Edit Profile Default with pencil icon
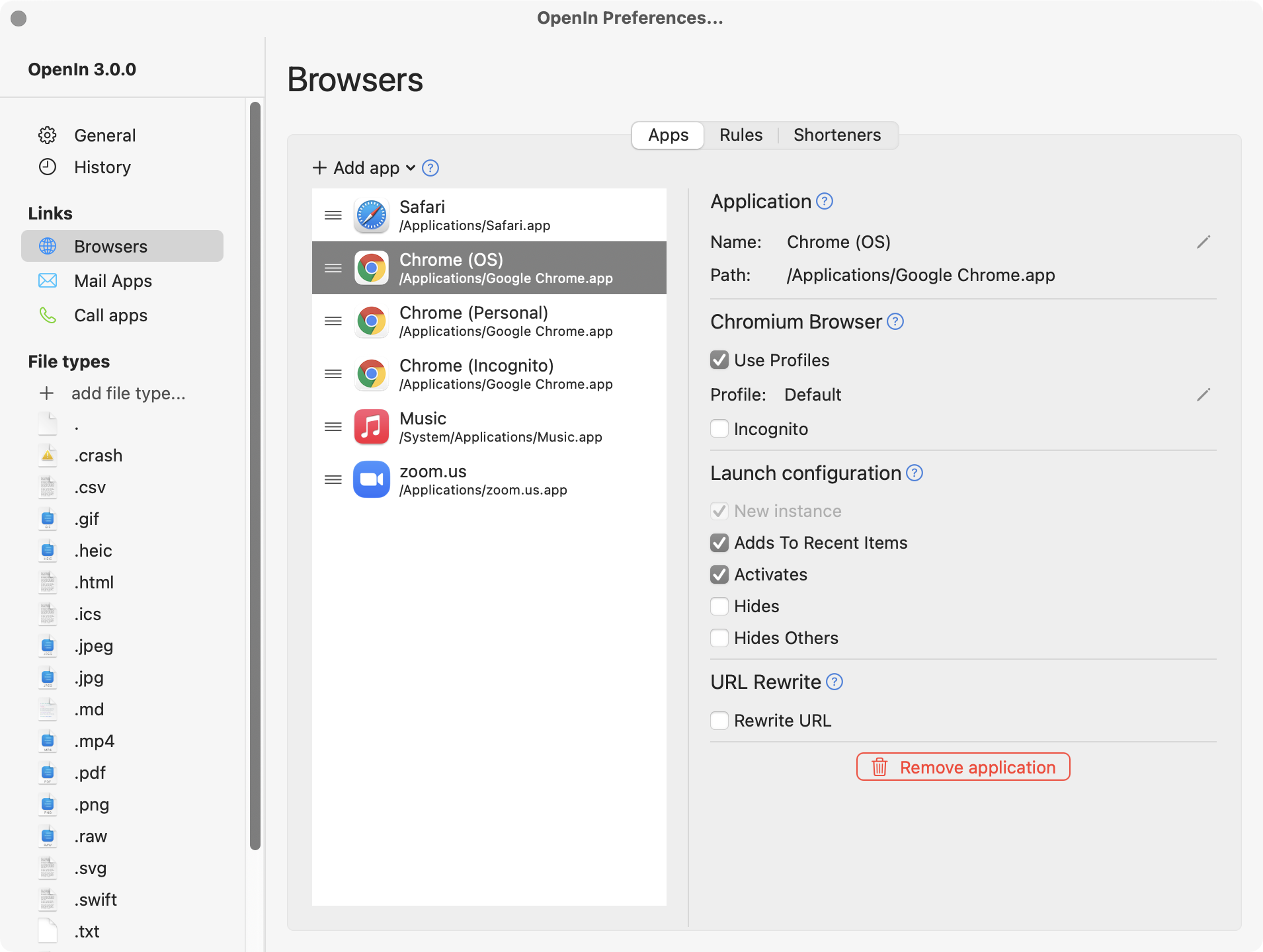Viewport: 1263px width, 952px height. 1203,395
